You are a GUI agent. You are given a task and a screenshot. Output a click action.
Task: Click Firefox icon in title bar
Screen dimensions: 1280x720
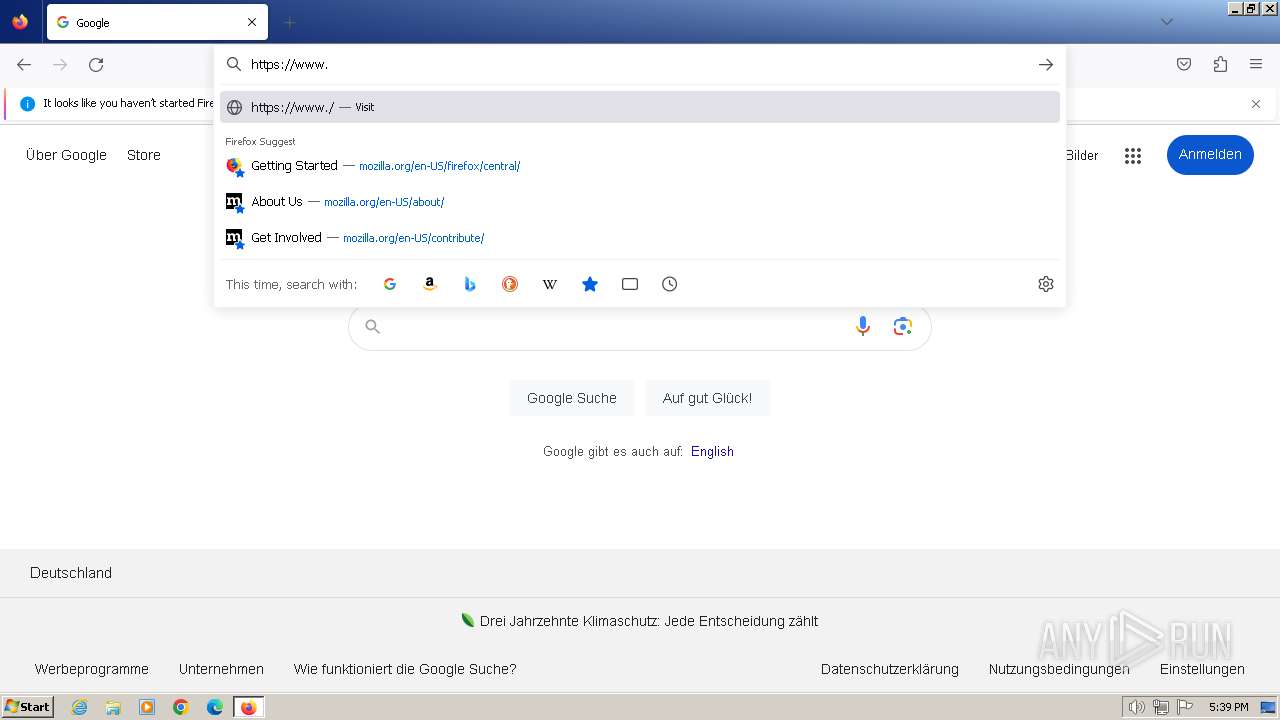(x=20, y=21)
